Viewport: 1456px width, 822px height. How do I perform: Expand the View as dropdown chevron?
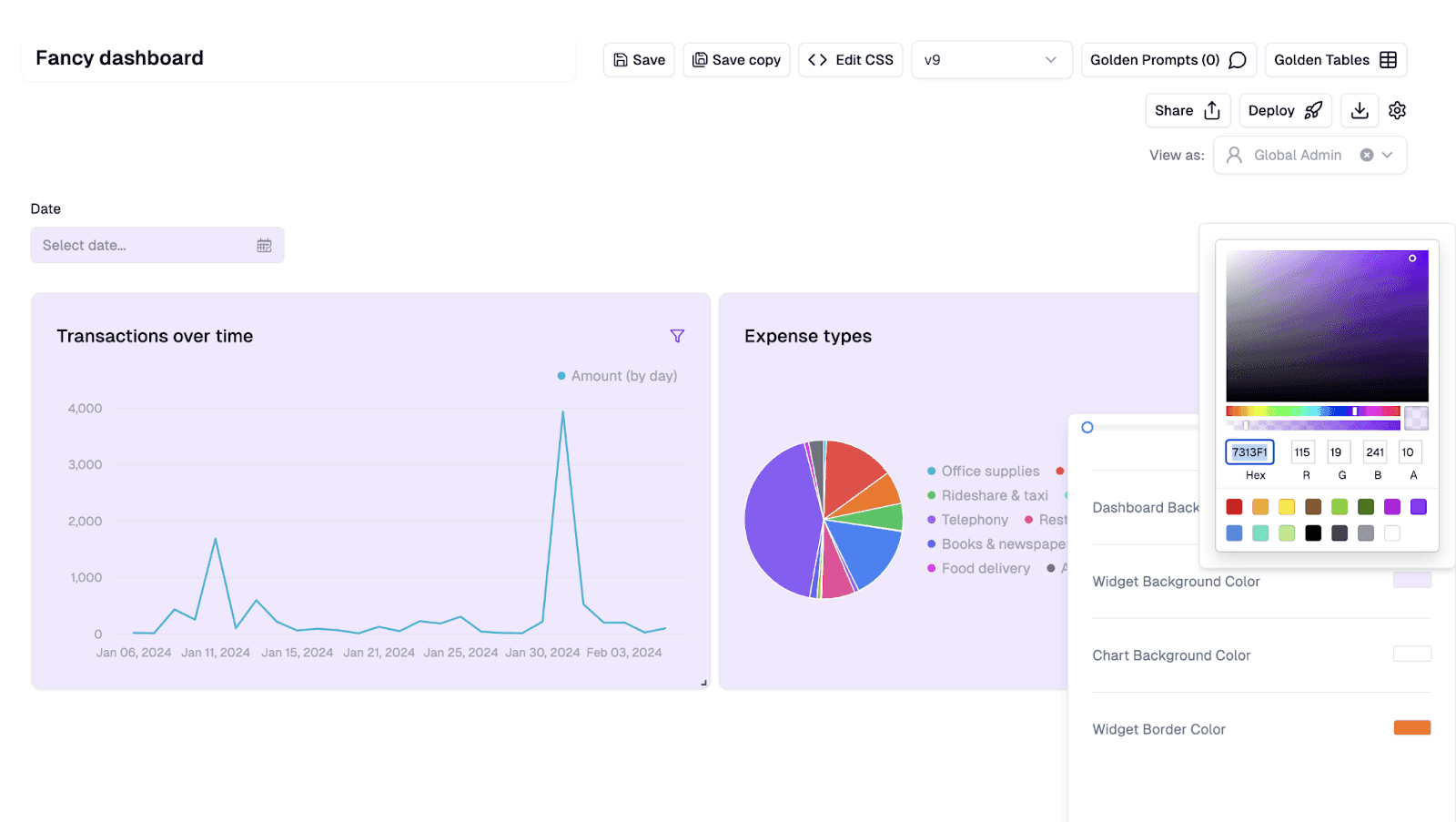point(1387,155)
